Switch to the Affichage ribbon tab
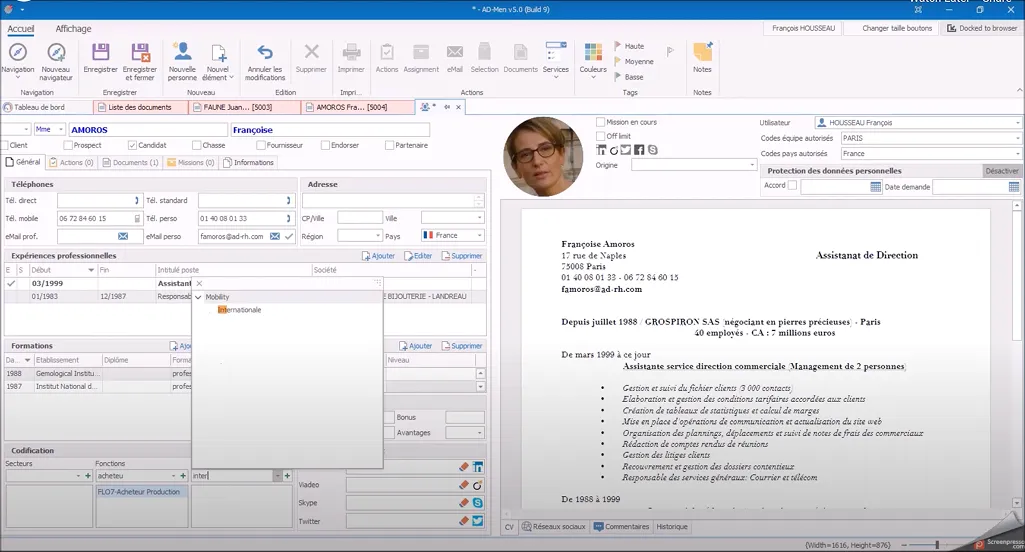This screenshot has width=1025, height=552. [73, 29]
